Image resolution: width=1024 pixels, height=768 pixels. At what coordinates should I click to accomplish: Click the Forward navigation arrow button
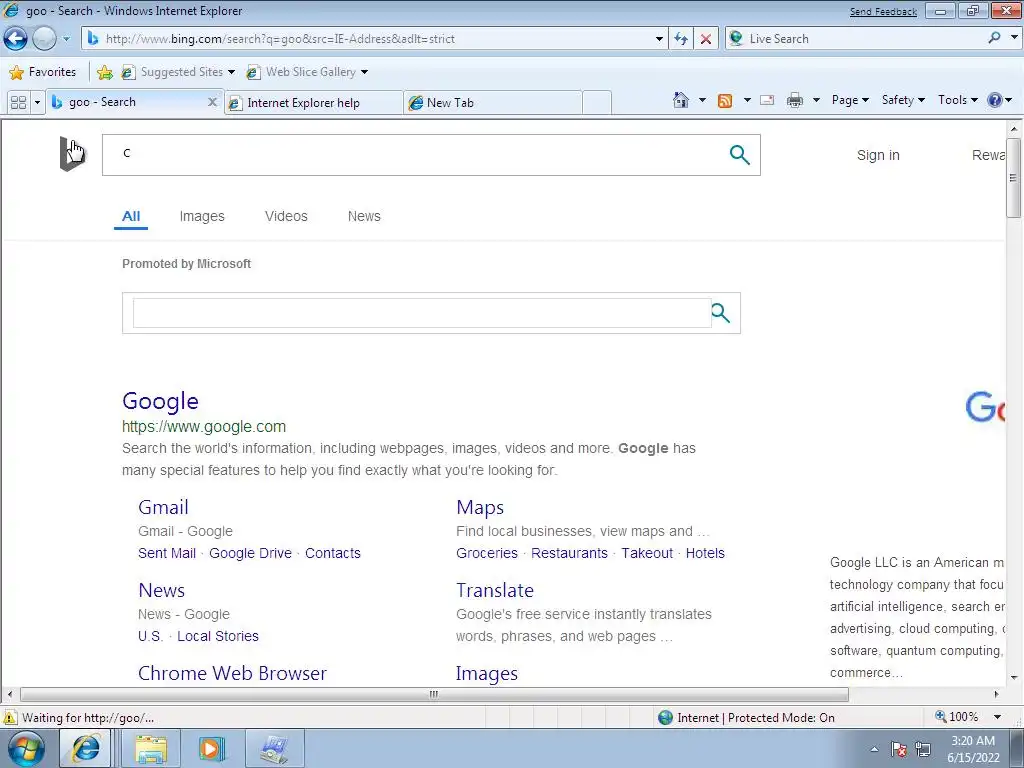tap(44, 39)
